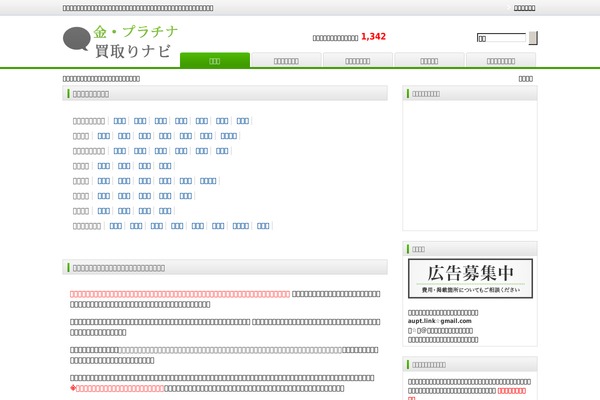Click the gray speech bubble logo icon
Screen dimensions: 600x400
click(77, 38)
